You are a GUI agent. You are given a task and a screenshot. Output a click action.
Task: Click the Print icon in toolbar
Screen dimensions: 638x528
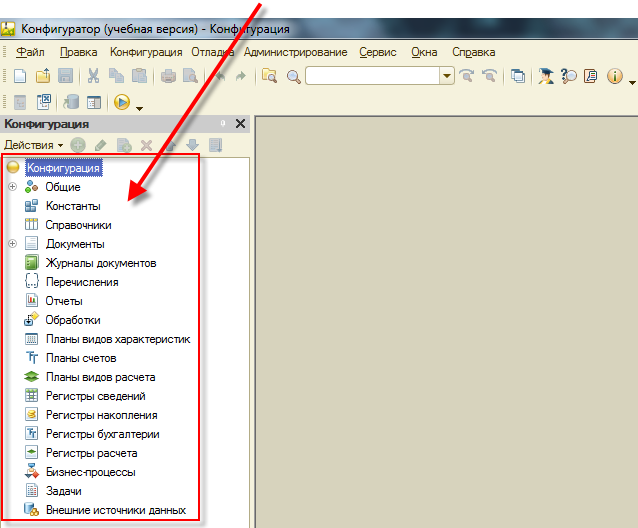tap(167, 76)
